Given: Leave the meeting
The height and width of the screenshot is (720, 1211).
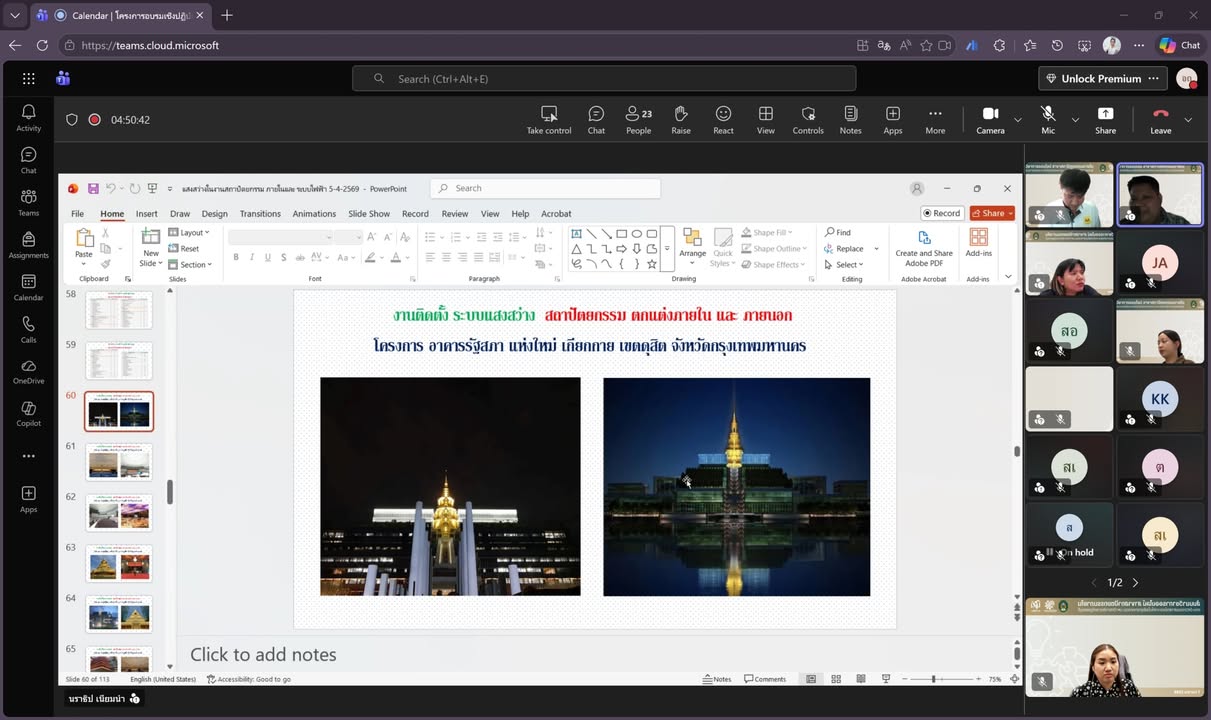Looking at the screenshot, I should [x=1160, y=119].
